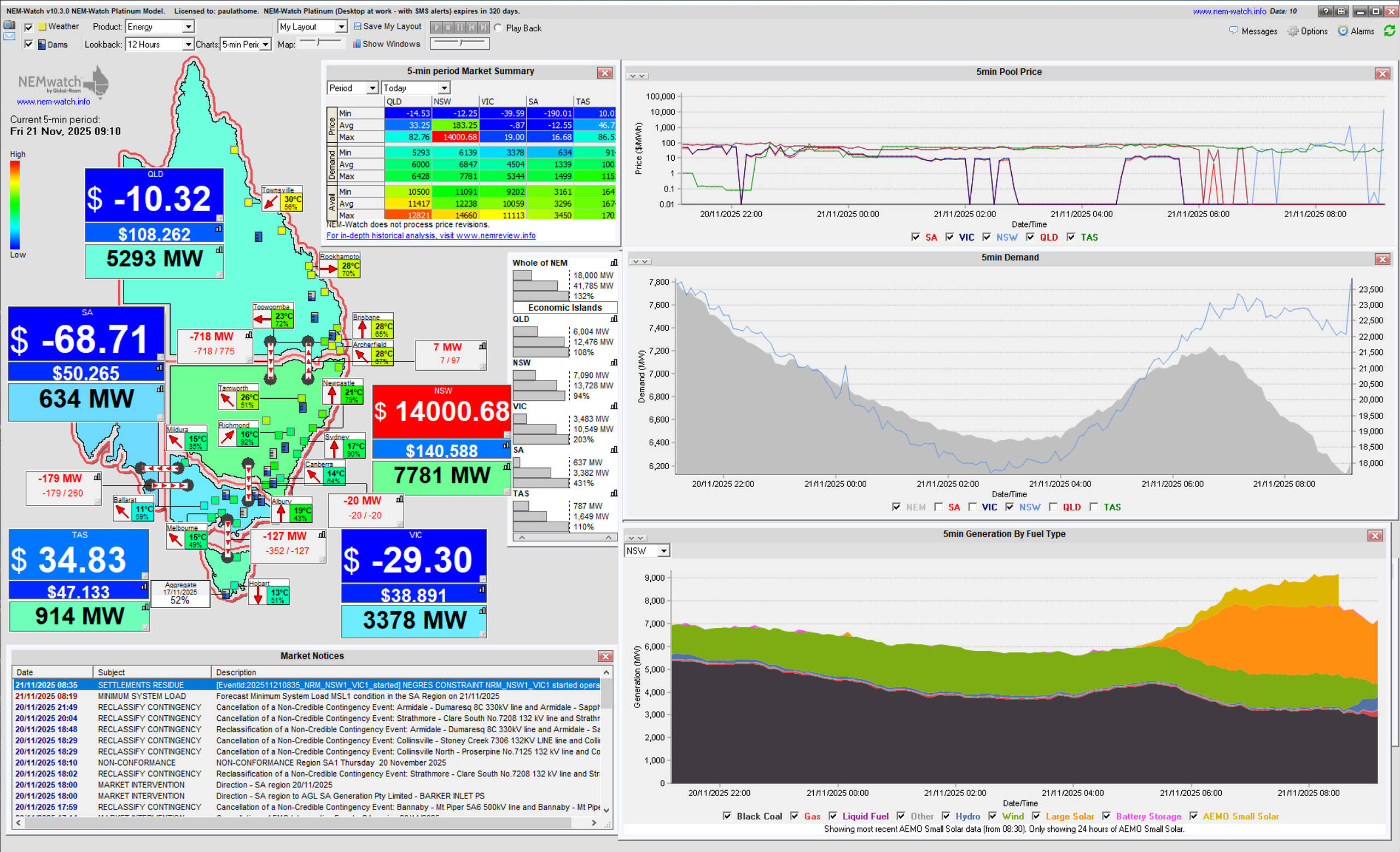Click the Map zoom slider
1400x852 pixels.
(x=319, y=42)
